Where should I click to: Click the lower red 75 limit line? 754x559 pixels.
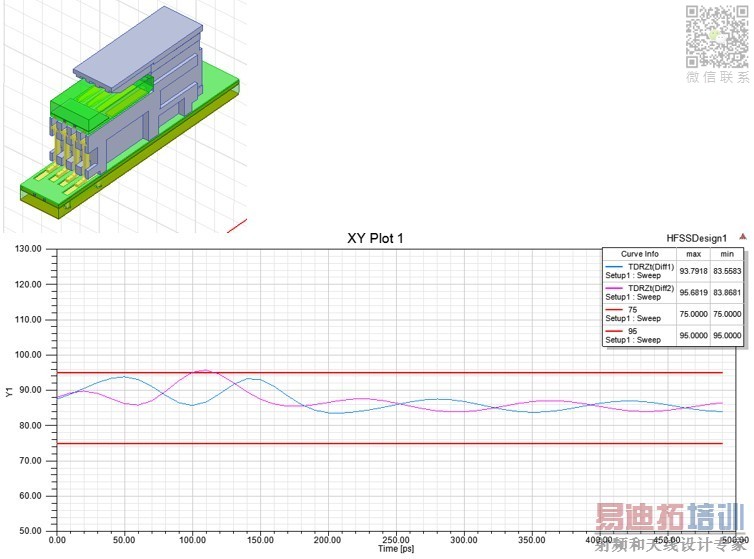[390, 443]
